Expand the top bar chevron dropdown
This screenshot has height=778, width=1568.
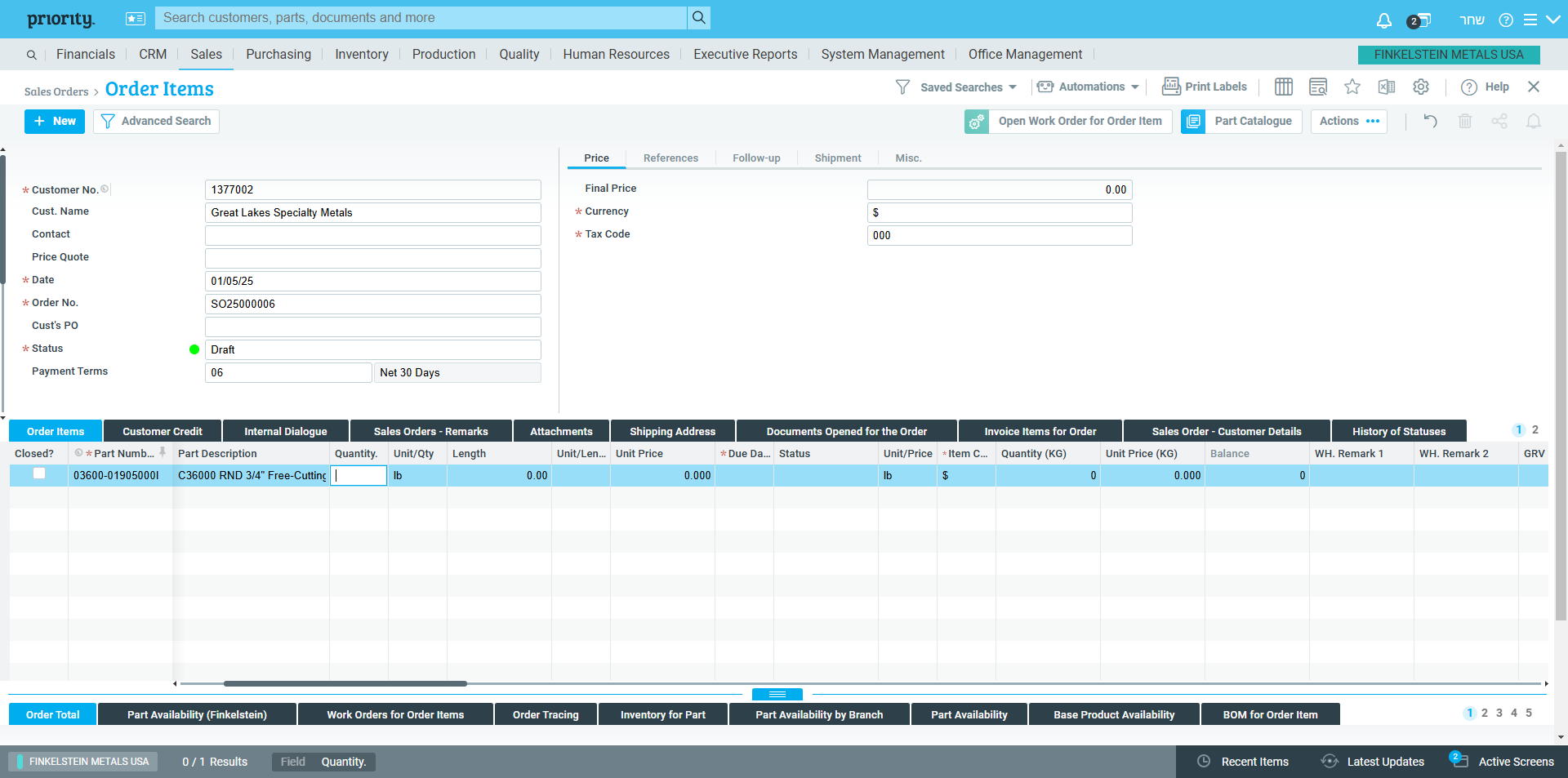click(x=1552, y=20)
